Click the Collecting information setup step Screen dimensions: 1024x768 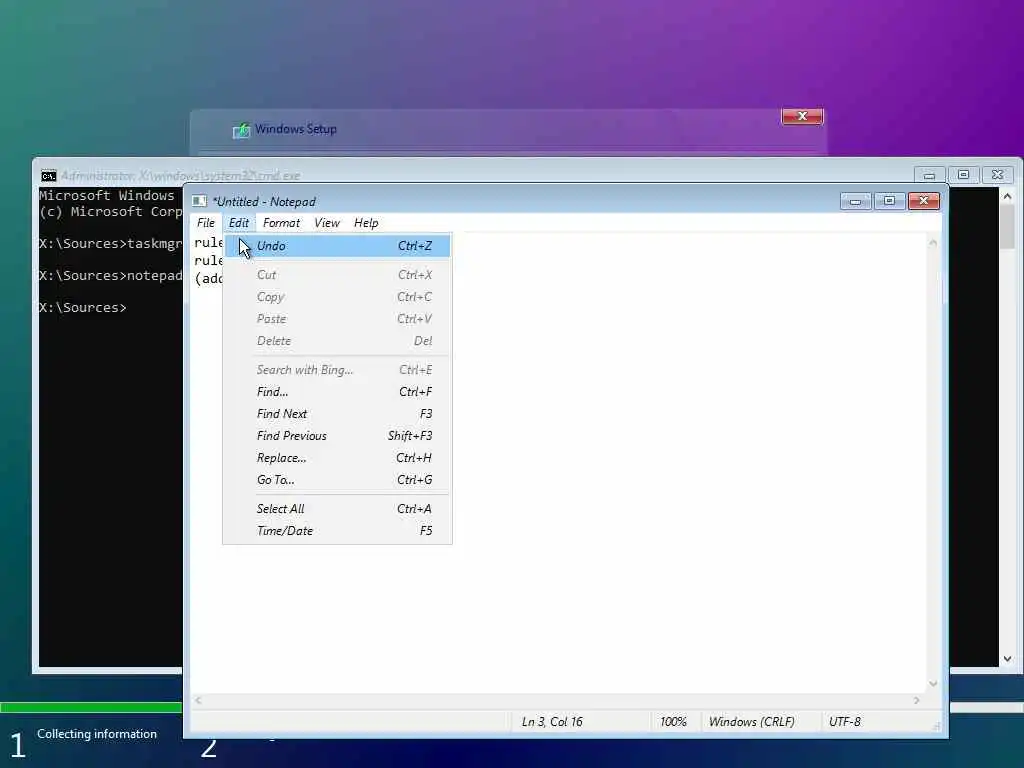97,734
